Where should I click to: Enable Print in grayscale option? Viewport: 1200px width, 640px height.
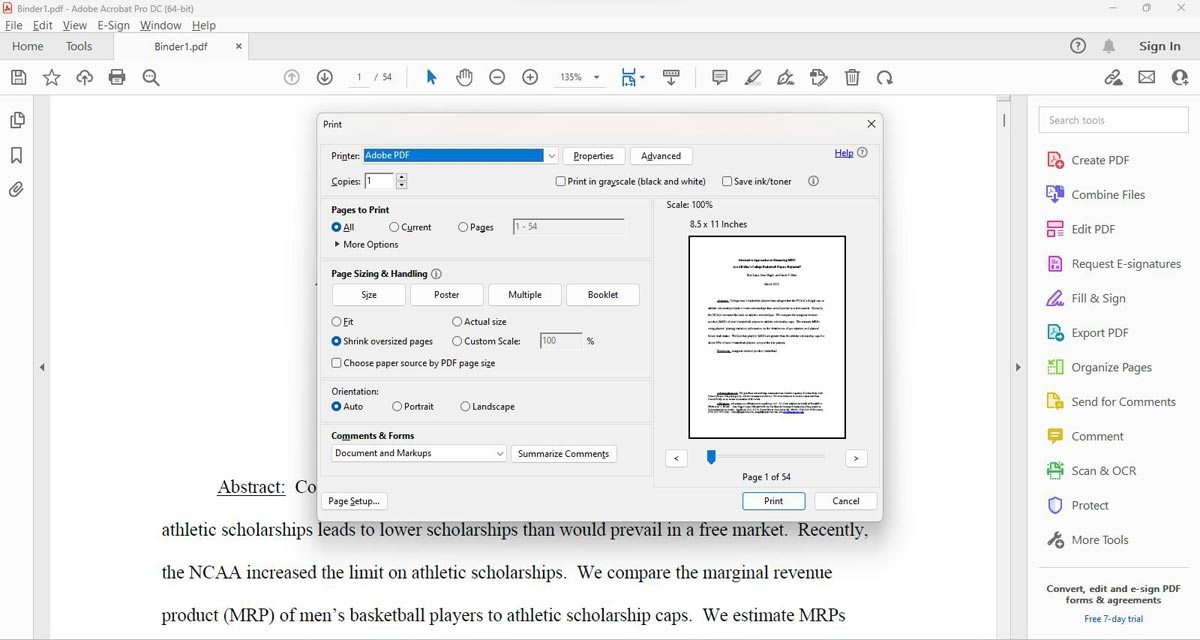point(561,181)
